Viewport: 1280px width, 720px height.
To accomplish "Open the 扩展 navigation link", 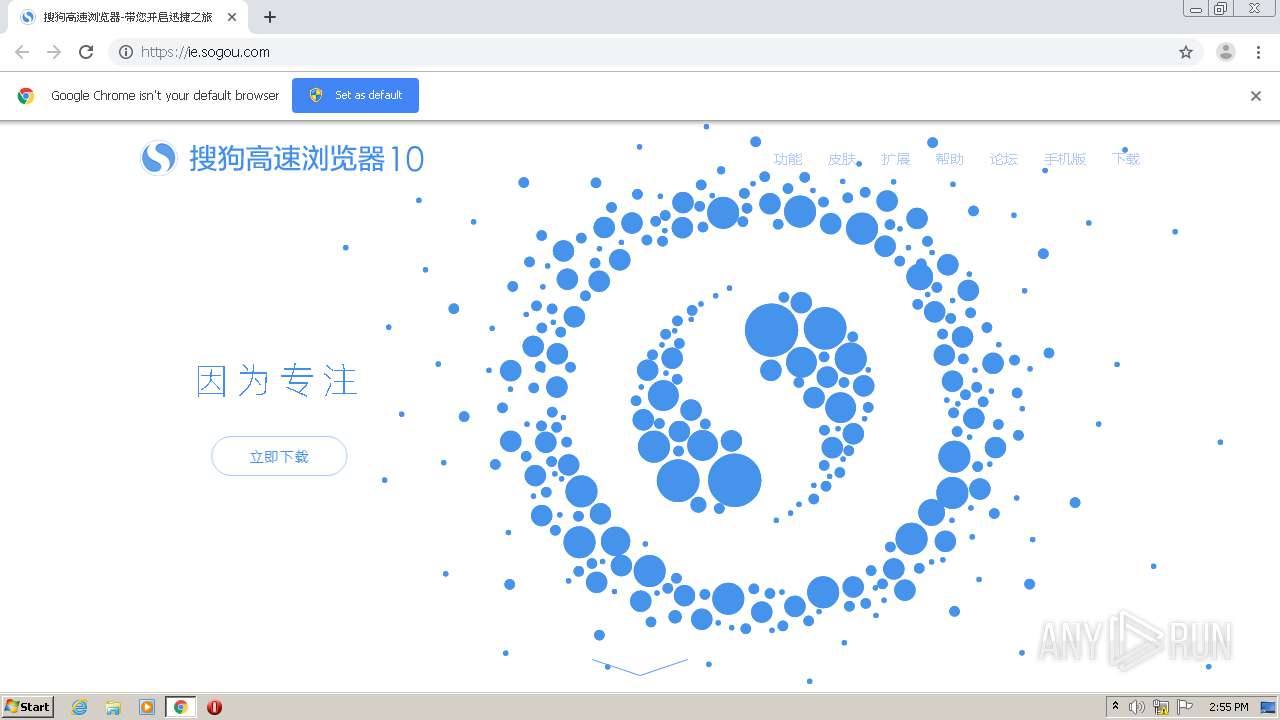I will point(896,159).
